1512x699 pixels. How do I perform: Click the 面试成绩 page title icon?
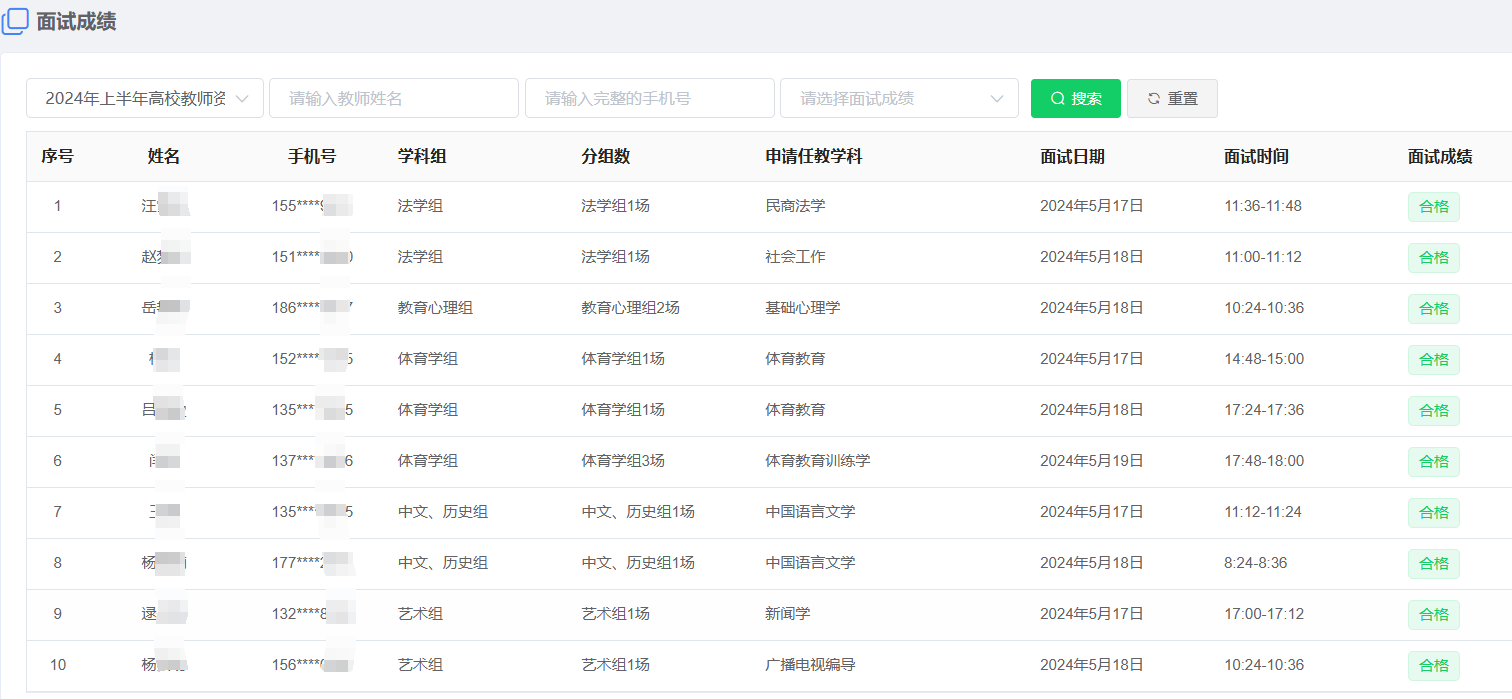point(15,21)
